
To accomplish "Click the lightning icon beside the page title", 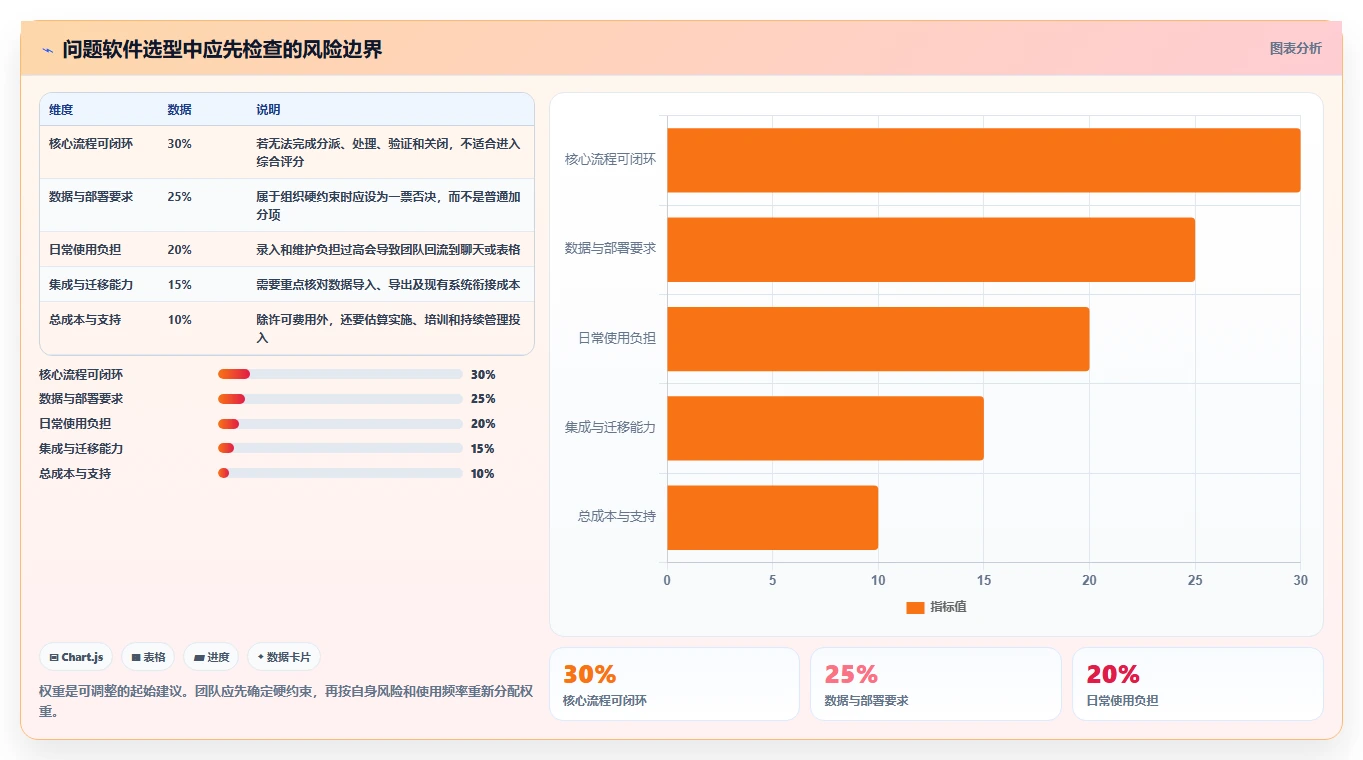I will coord(48,50).
